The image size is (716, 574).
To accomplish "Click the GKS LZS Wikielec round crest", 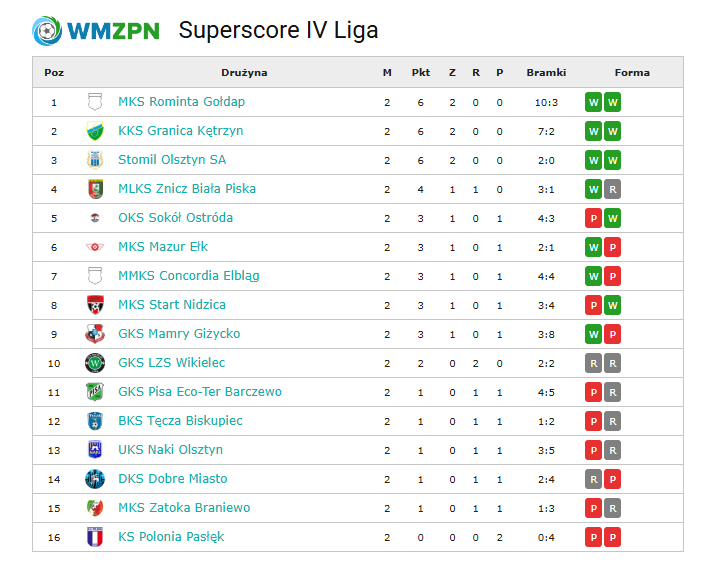I will [x=95, y=363].
